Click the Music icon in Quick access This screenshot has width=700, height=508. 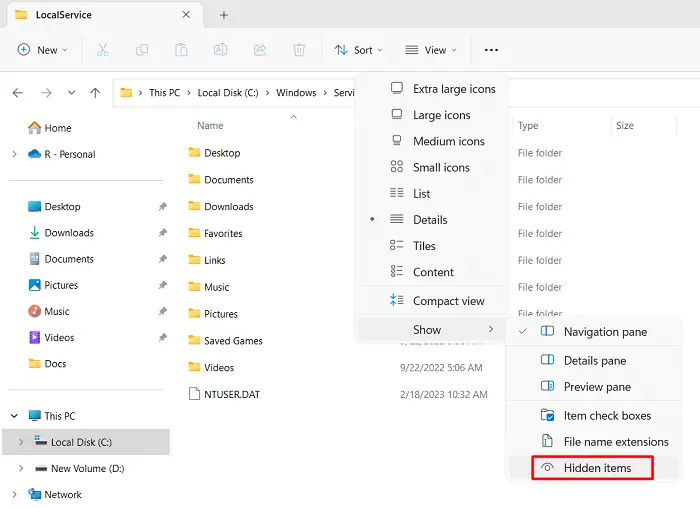34,311
